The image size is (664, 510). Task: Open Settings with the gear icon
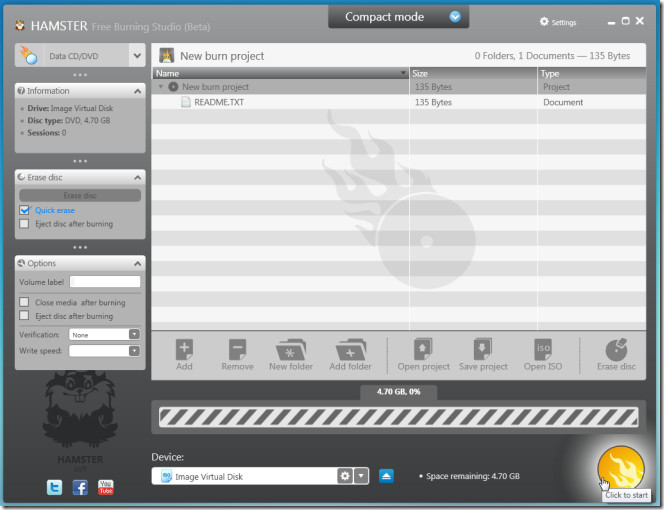(544, 22)
